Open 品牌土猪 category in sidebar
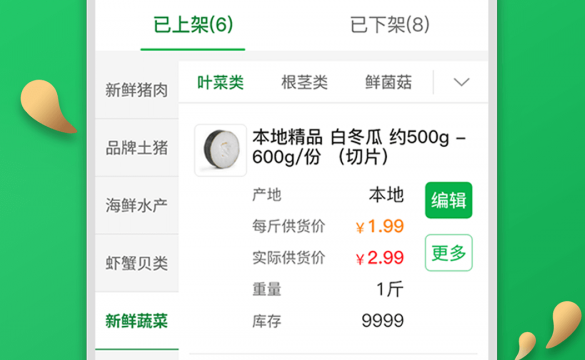The image size is (585, 360). coord(137,148)
